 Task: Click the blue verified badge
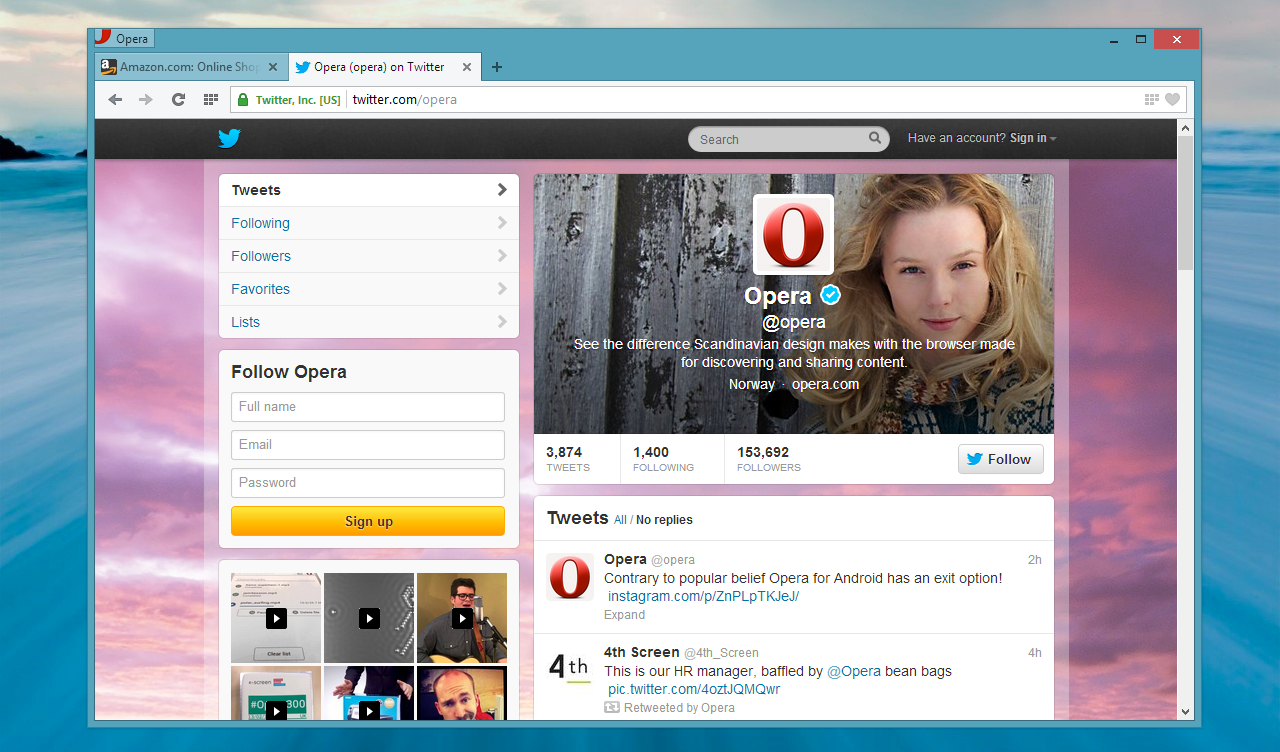pos(830,295)
